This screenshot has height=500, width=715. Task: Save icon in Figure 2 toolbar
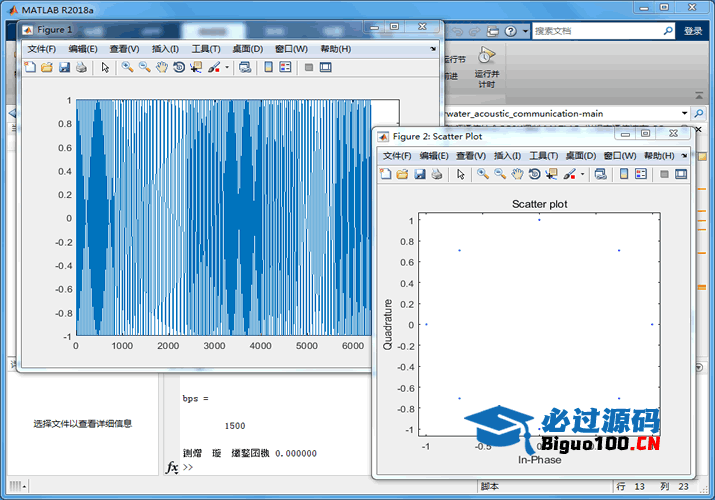[420, 174]
